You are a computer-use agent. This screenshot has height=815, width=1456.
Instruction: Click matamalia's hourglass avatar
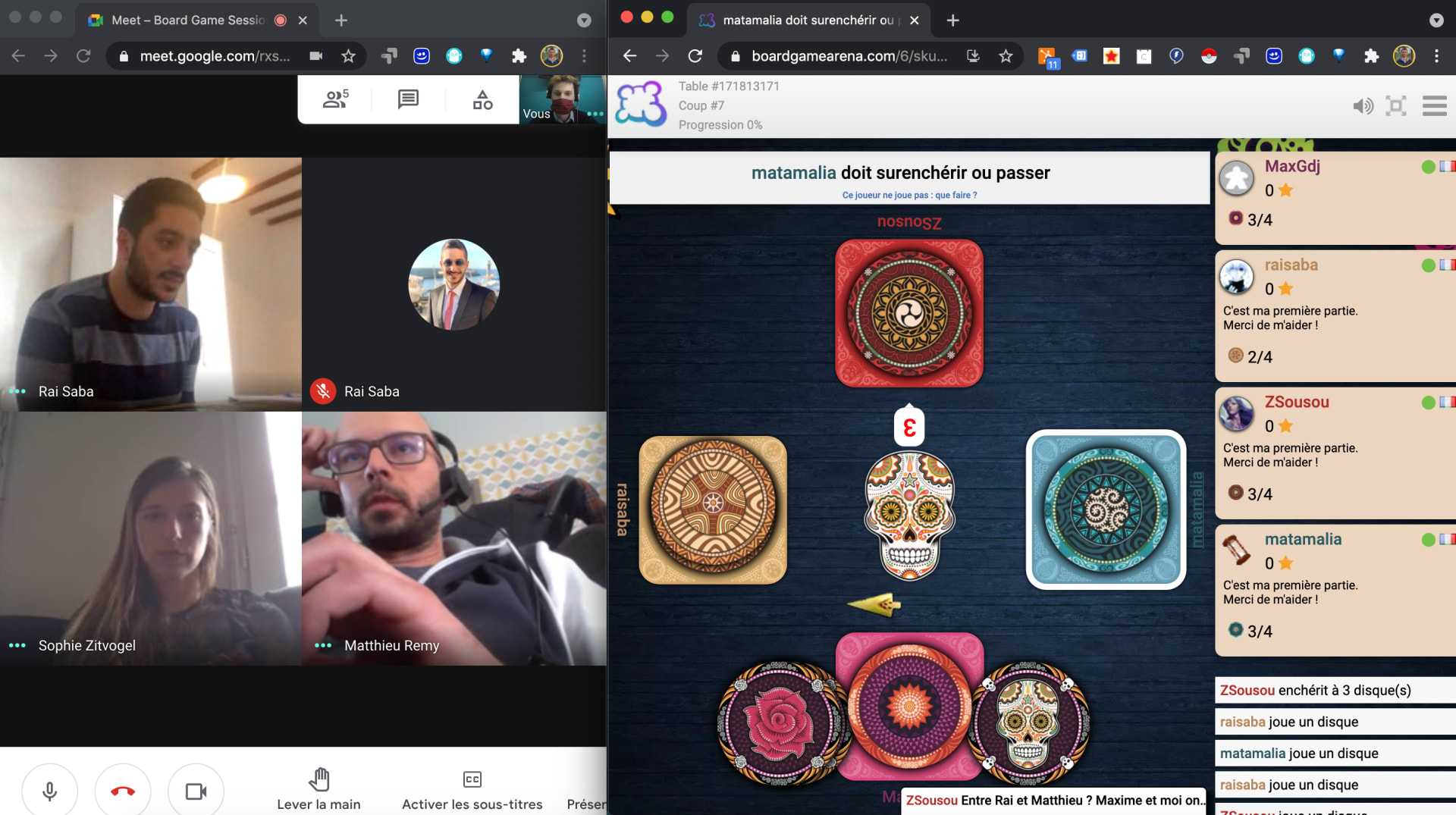[1237, 550]
